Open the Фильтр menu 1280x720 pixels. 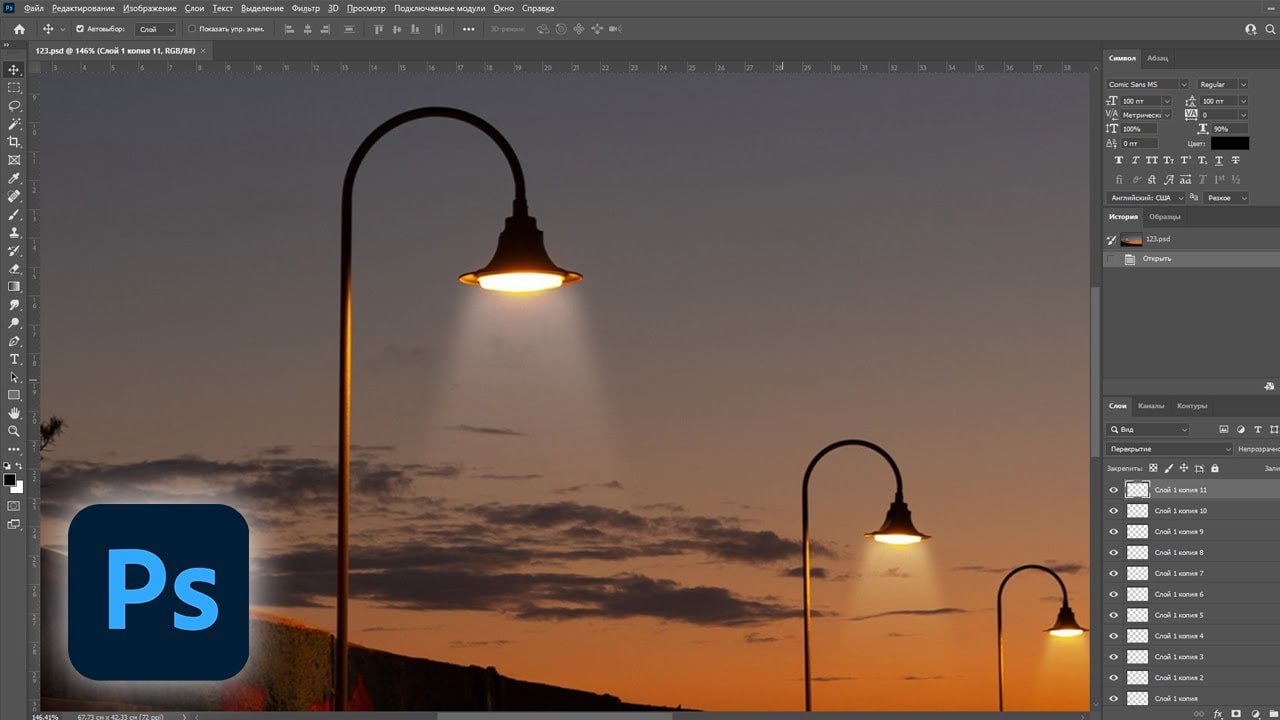pos(306,8)
